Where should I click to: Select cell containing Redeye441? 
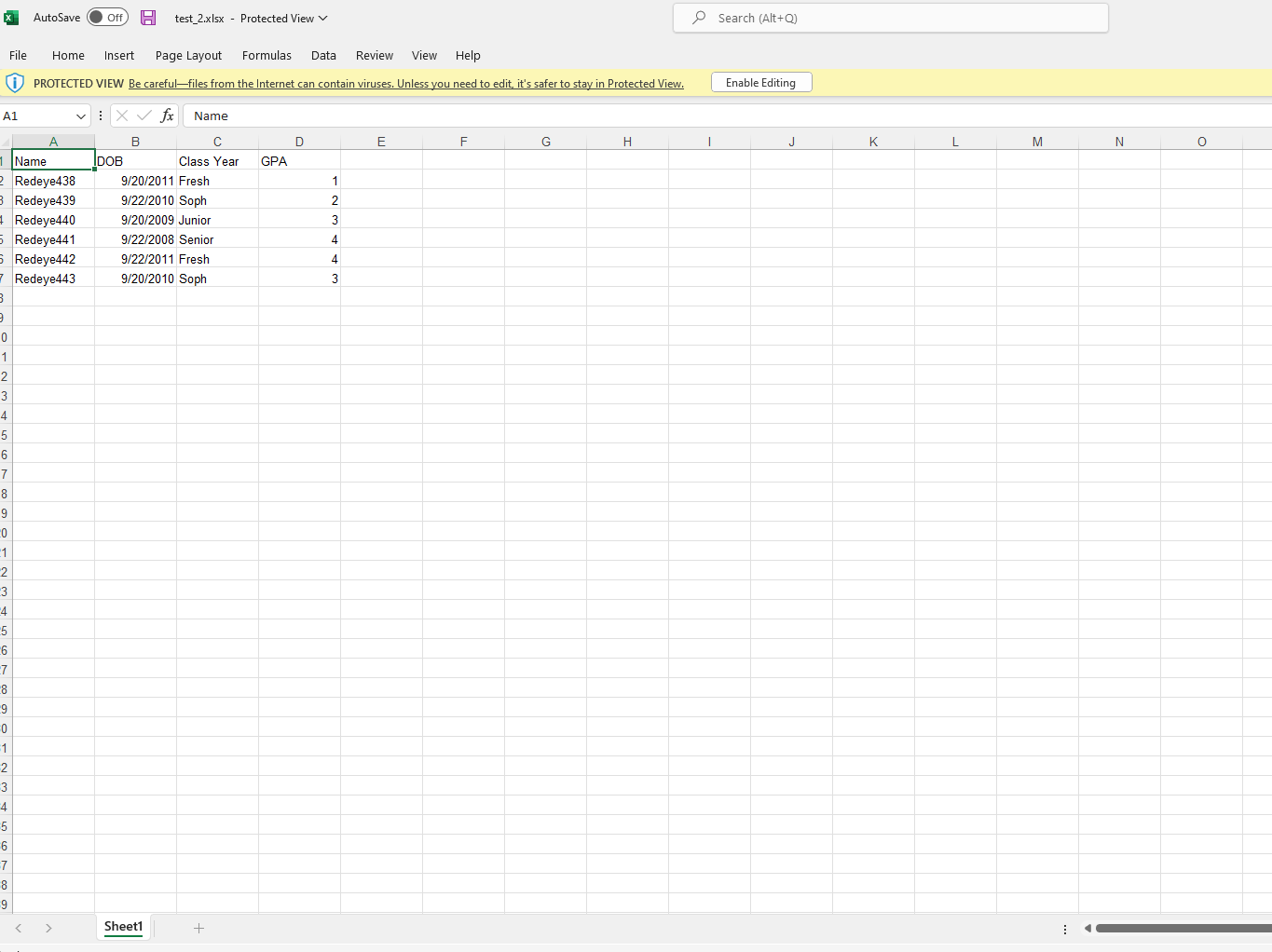click(53, 238)
